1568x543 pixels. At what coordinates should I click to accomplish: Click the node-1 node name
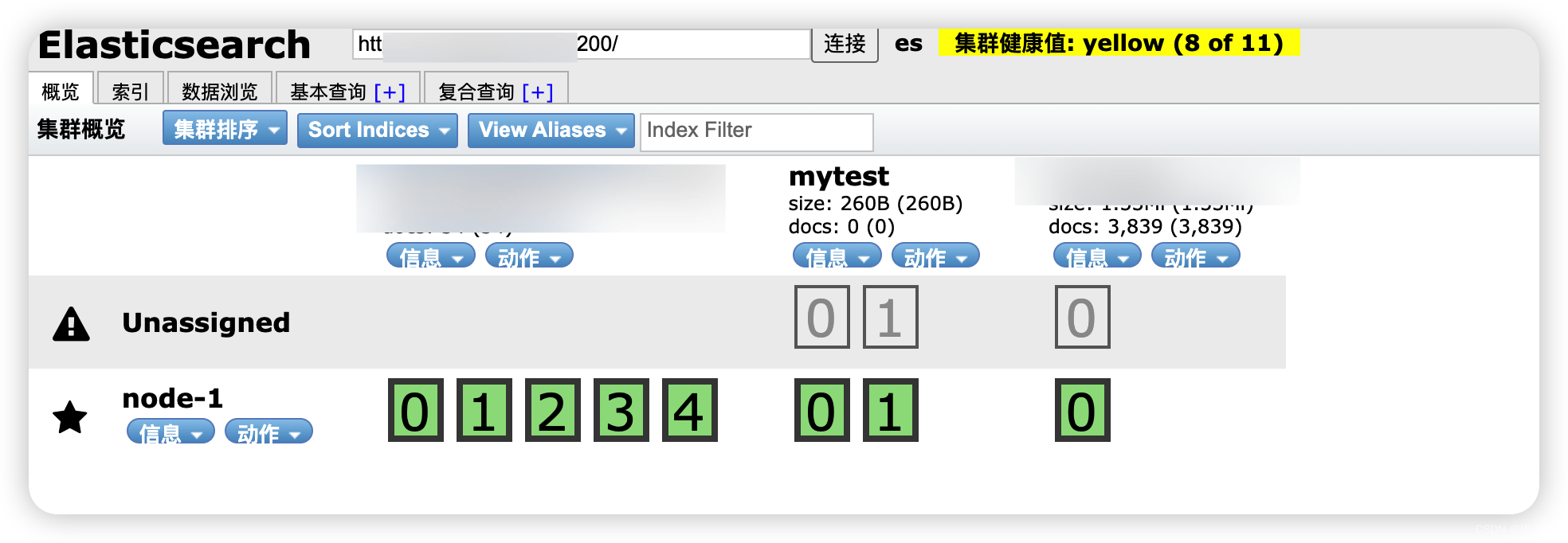[173, 398]
